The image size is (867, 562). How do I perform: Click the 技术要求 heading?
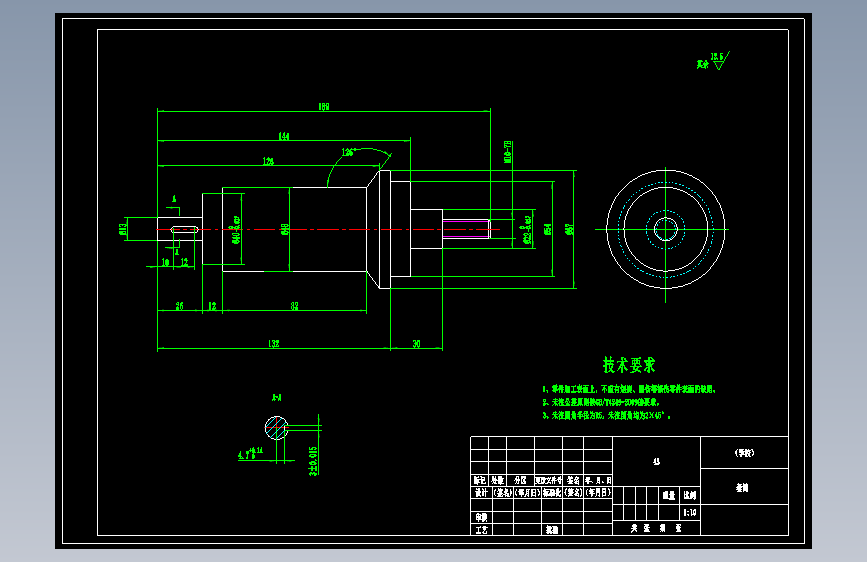[x=629, y=365]
